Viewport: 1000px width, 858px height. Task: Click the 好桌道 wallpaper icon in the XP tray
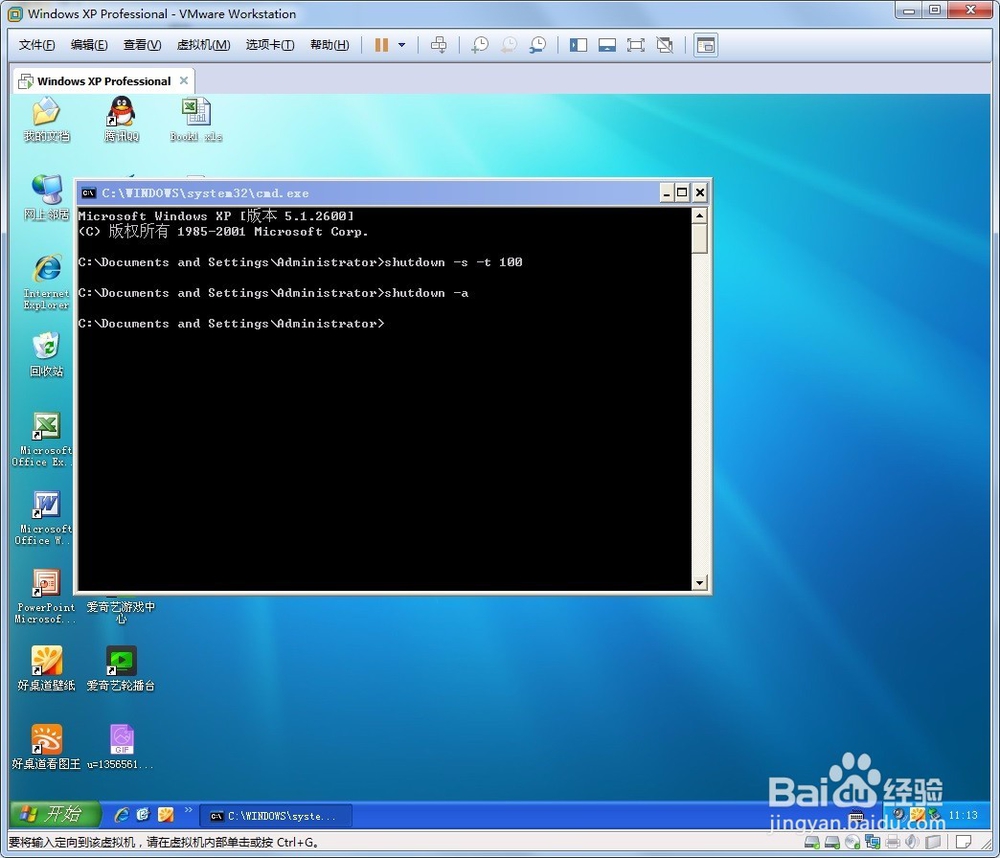917,814
